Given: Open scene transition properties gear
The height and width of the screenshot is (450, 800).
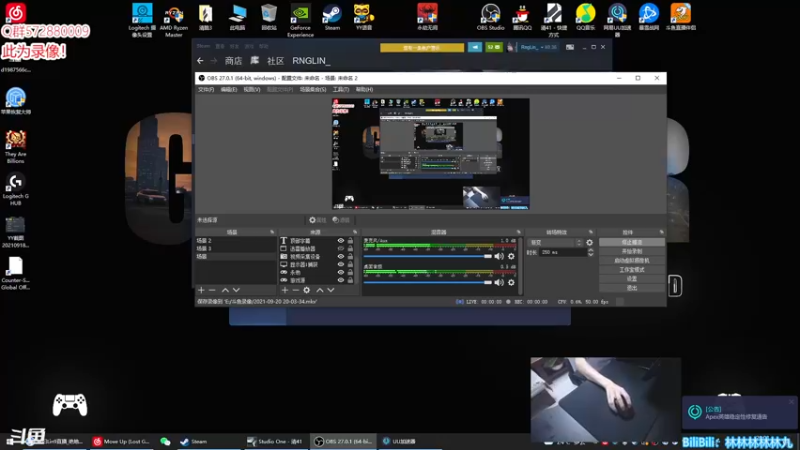Looking at the screenshot, I should point(590,243).
